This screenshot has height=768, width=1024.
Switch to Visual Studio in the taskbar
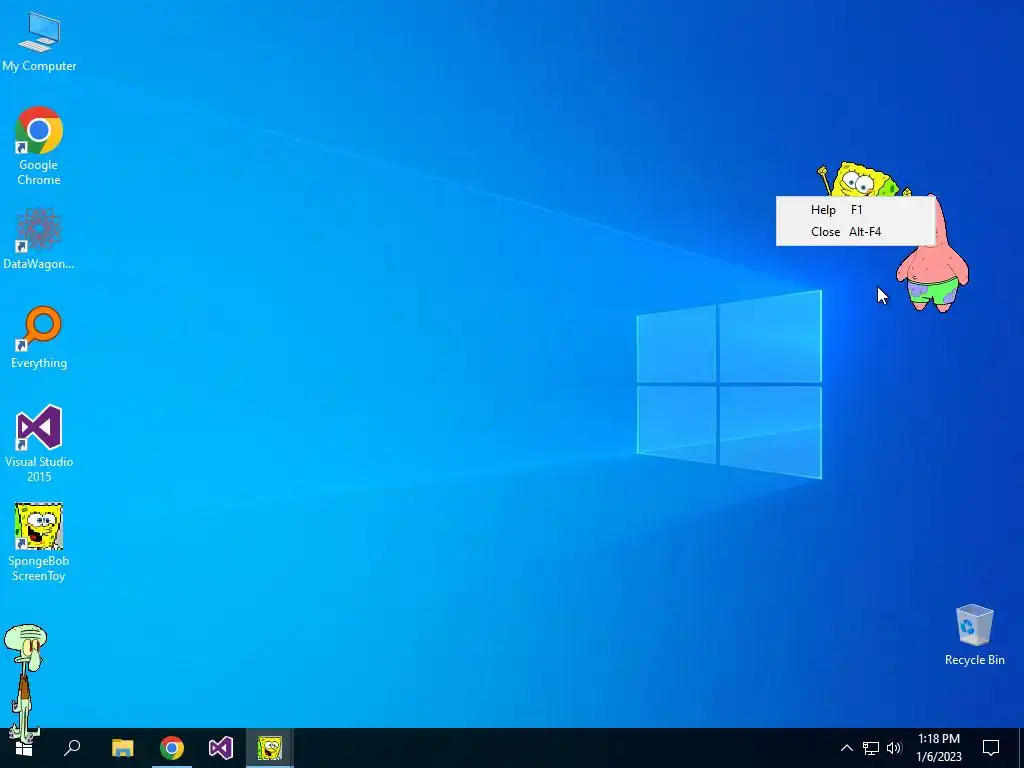(x=221, y=748)
